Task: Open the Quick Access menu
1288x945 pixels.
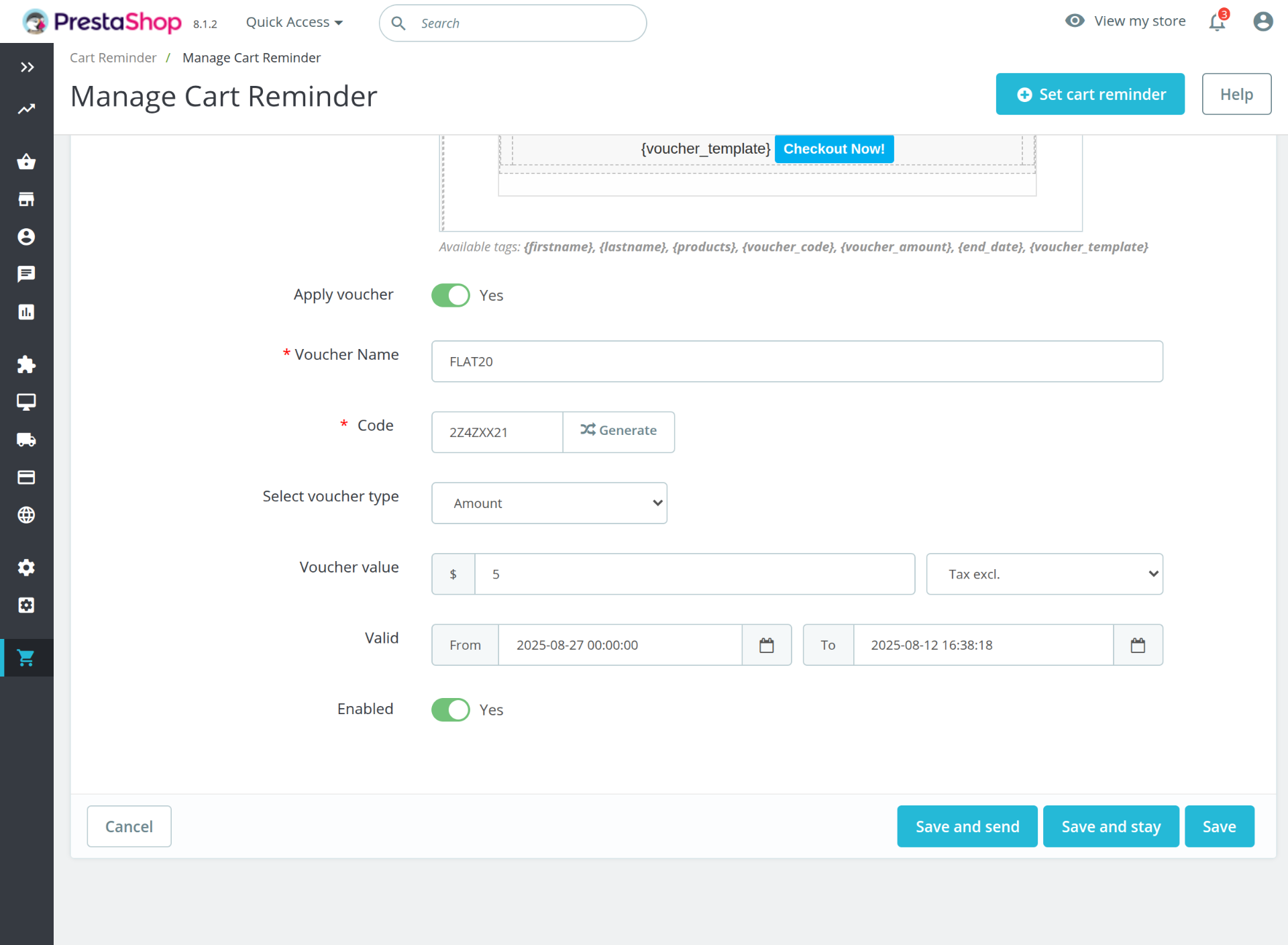Action: pyautogui.click(x=294, y=22)
